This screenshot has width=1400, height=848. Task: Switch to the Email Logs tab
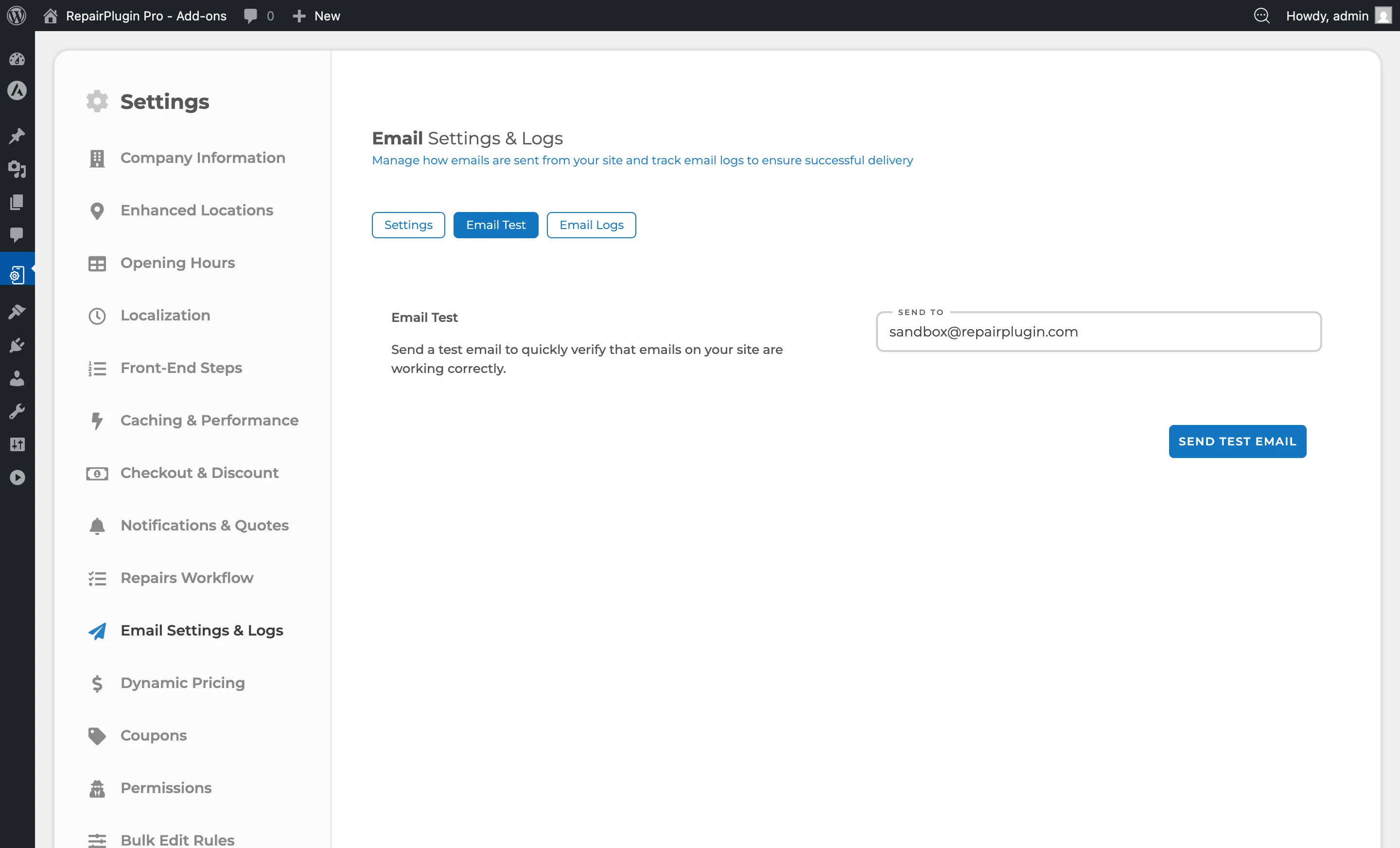[591, 225]
